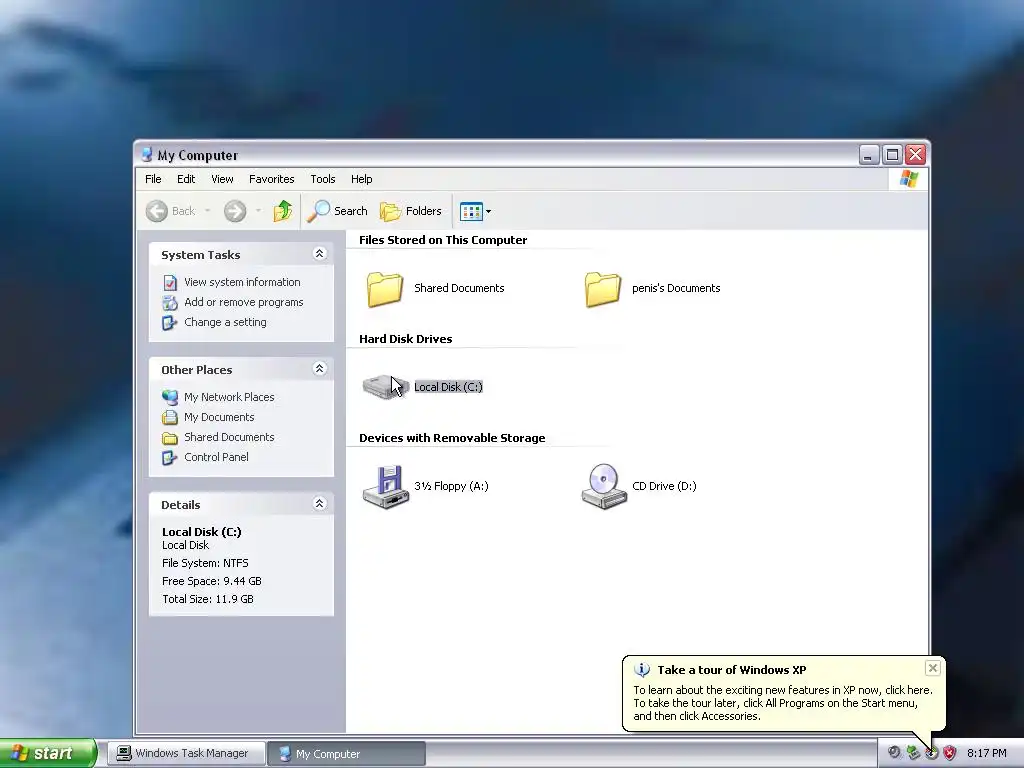Click the My Documents sidebar icon

(170, 417)
